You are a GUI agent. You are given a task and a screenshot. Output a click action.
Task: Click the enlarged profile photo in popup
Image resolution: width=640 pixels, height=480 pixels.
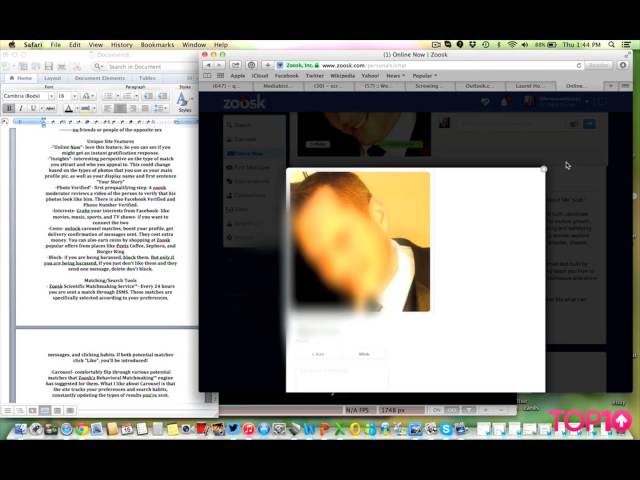[x=360, y=242]
